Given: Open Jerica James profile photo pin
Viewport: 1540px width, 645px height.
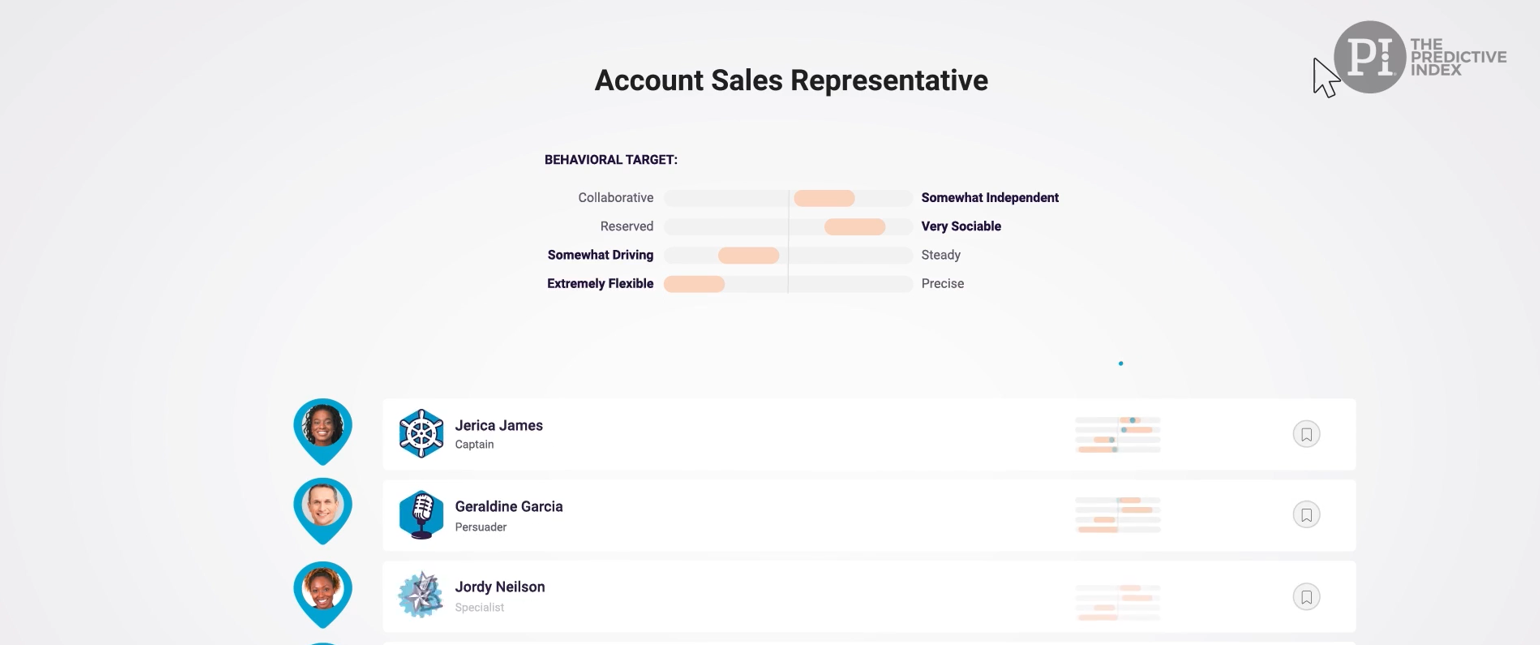Looking at the screenshot, I should (x=323, y=431).
